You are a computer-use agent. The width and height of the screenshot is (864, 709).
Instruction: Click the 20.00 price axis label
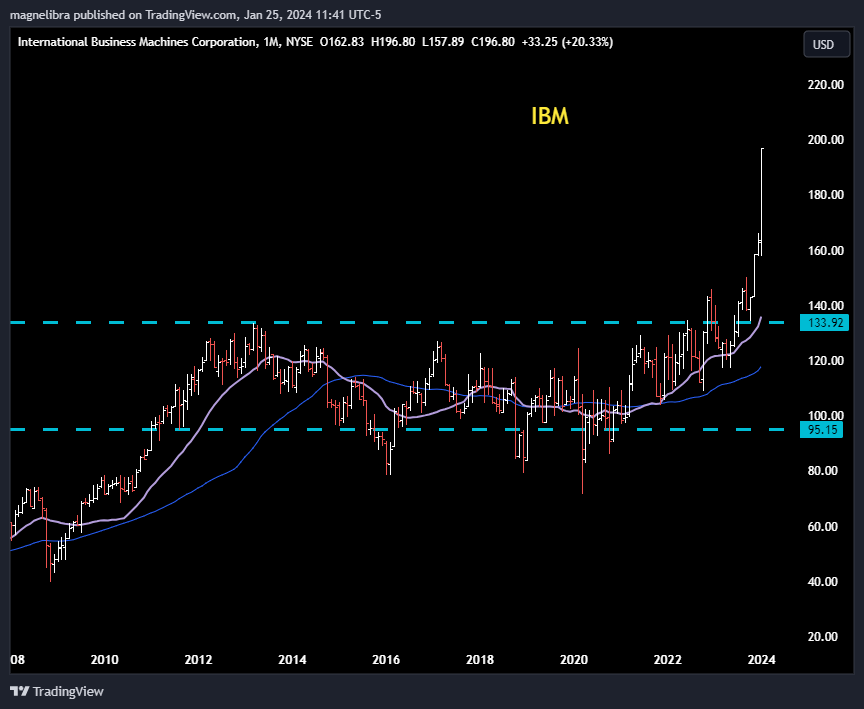point(825,636)
